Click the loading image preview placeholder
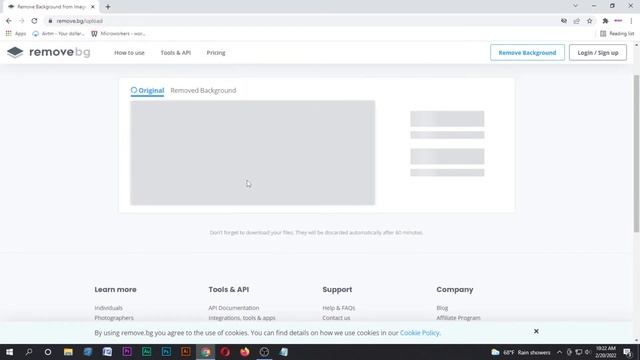Image resolution: width=640 pixels, height=360 pixels. [253, 153]
